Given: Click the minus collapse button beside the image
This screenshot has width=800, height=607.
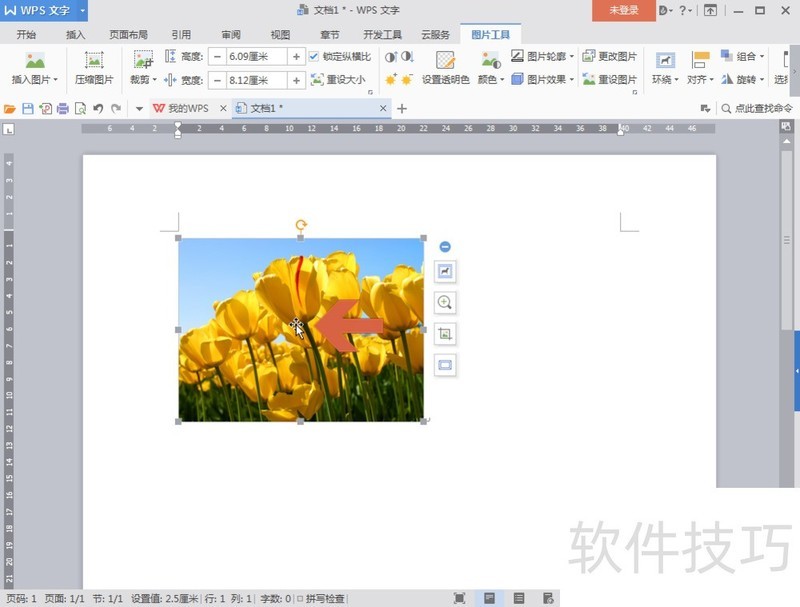Looking at the screenshot, I should pos(443,245).
